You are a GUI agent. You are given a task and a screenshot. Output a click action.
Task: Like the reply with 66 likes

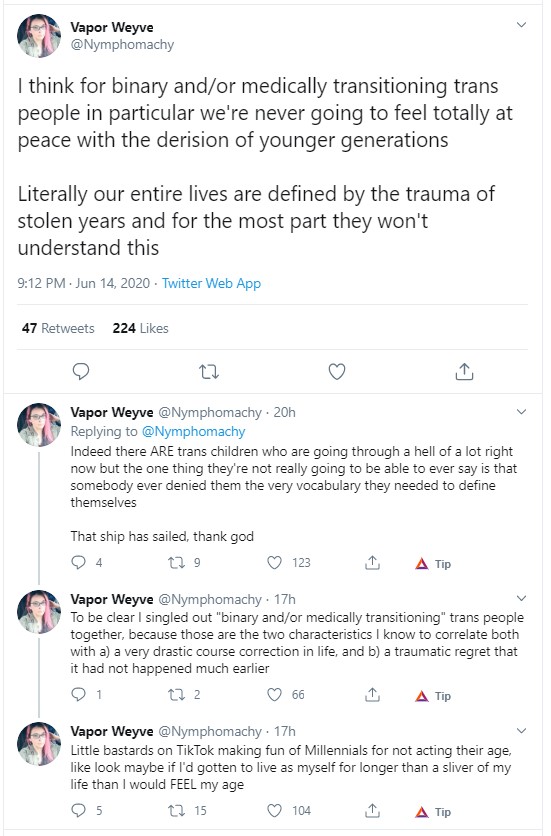tap(285, 695)
